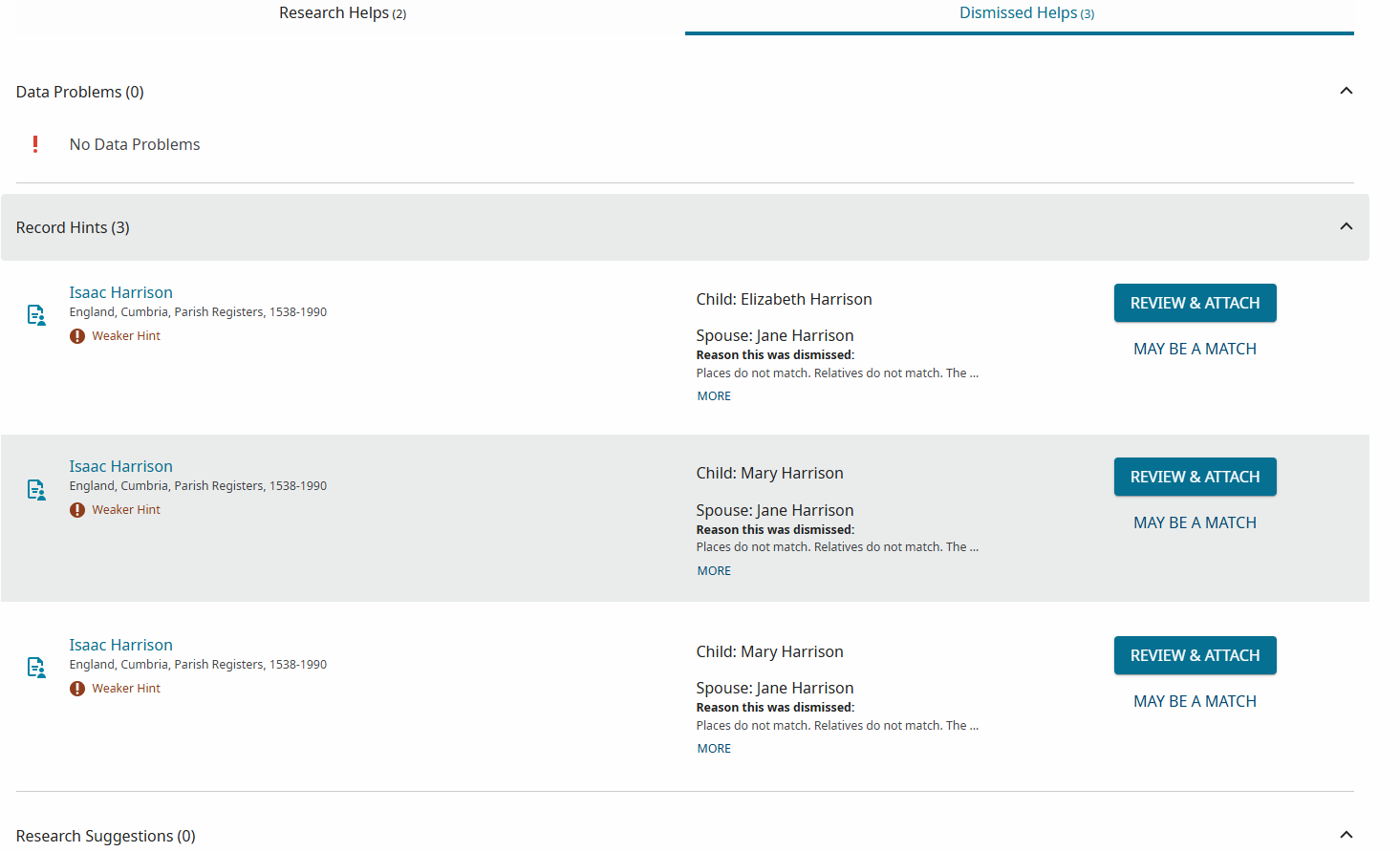Image resolution: width=1400 pixels, height=852 pixels.
Task: Show MORE dismissal reason for the Elizabeth Harrison hint
Action: pyautogui.click(x=714, y=396)
